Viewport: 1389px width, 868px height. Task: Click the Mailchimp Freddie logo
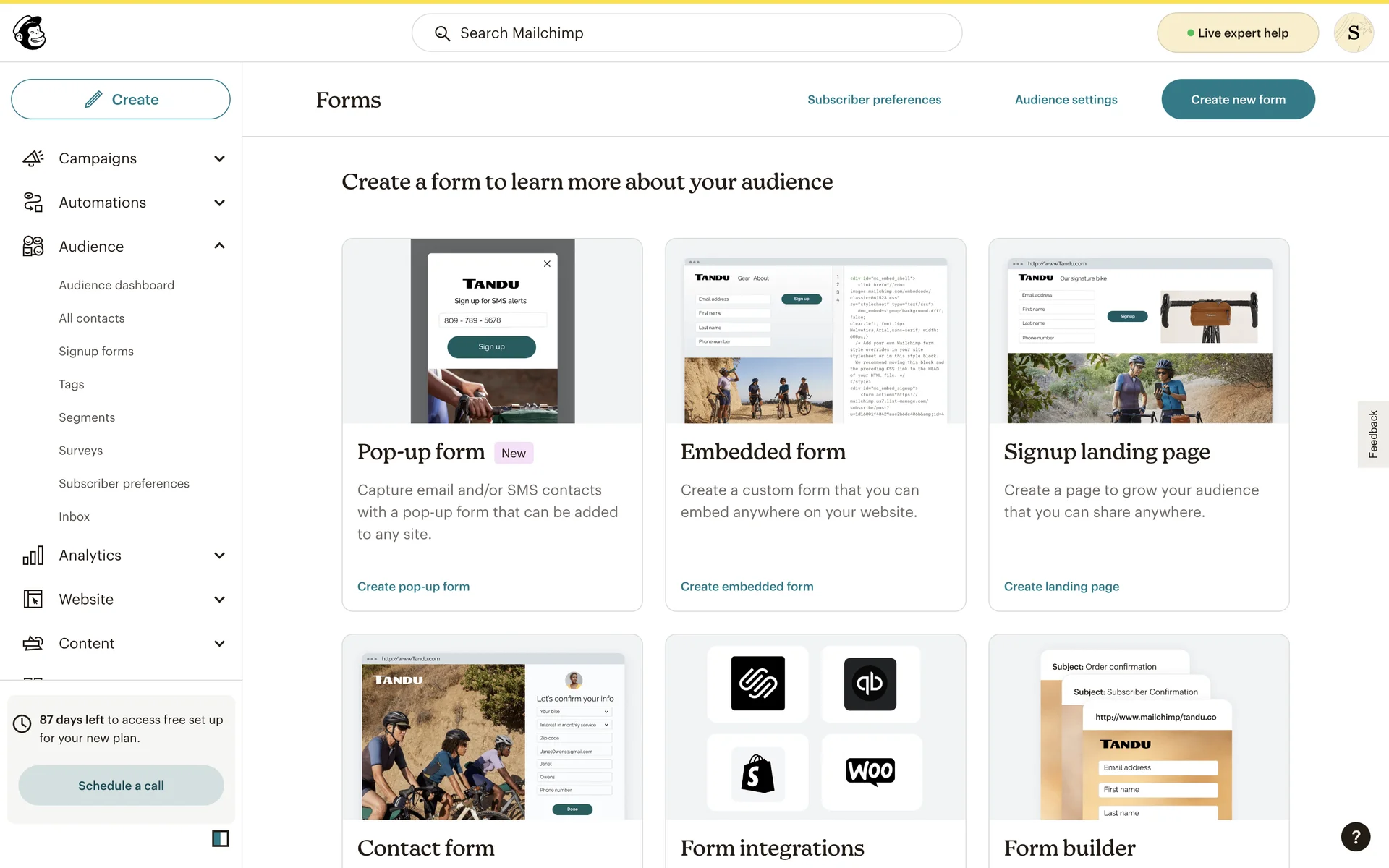click(30, 33)
